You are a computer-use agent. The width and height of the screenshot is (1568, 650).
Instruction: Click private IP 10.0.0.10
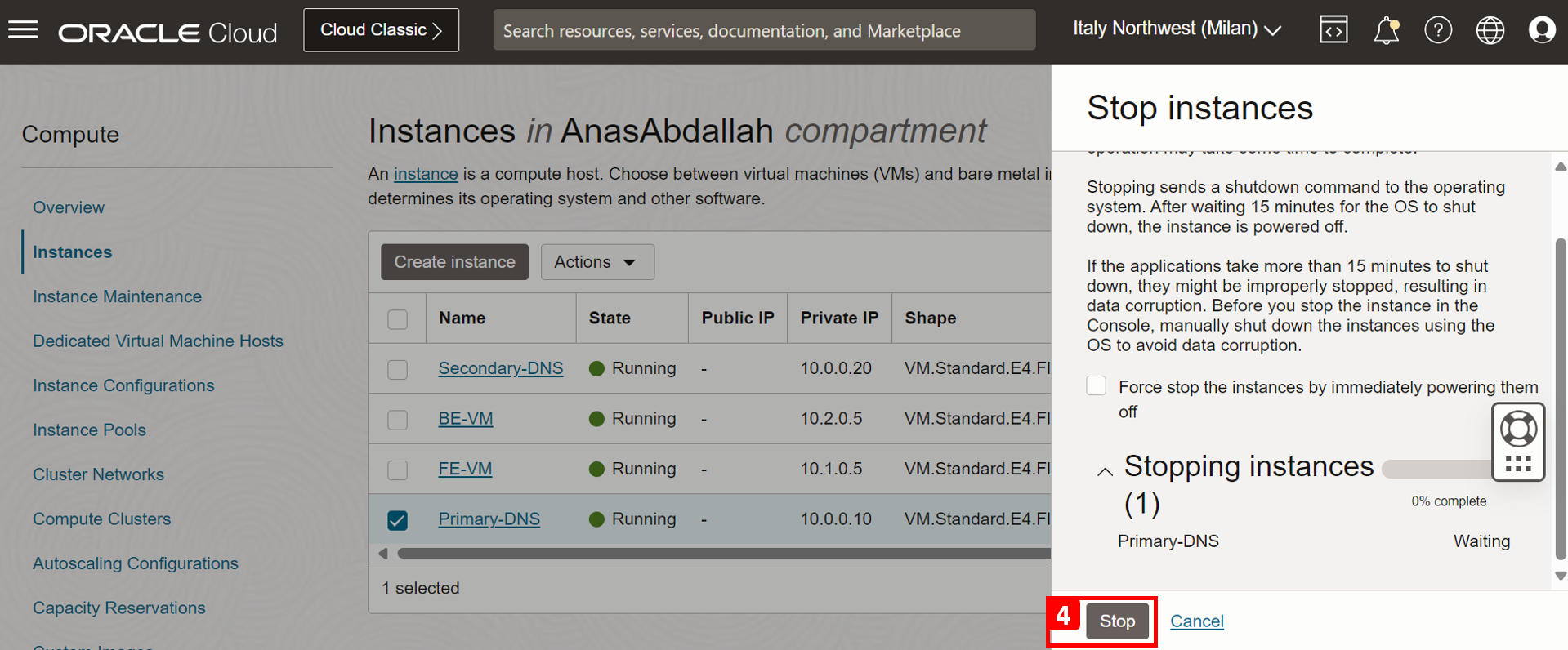tap(836, 519)
